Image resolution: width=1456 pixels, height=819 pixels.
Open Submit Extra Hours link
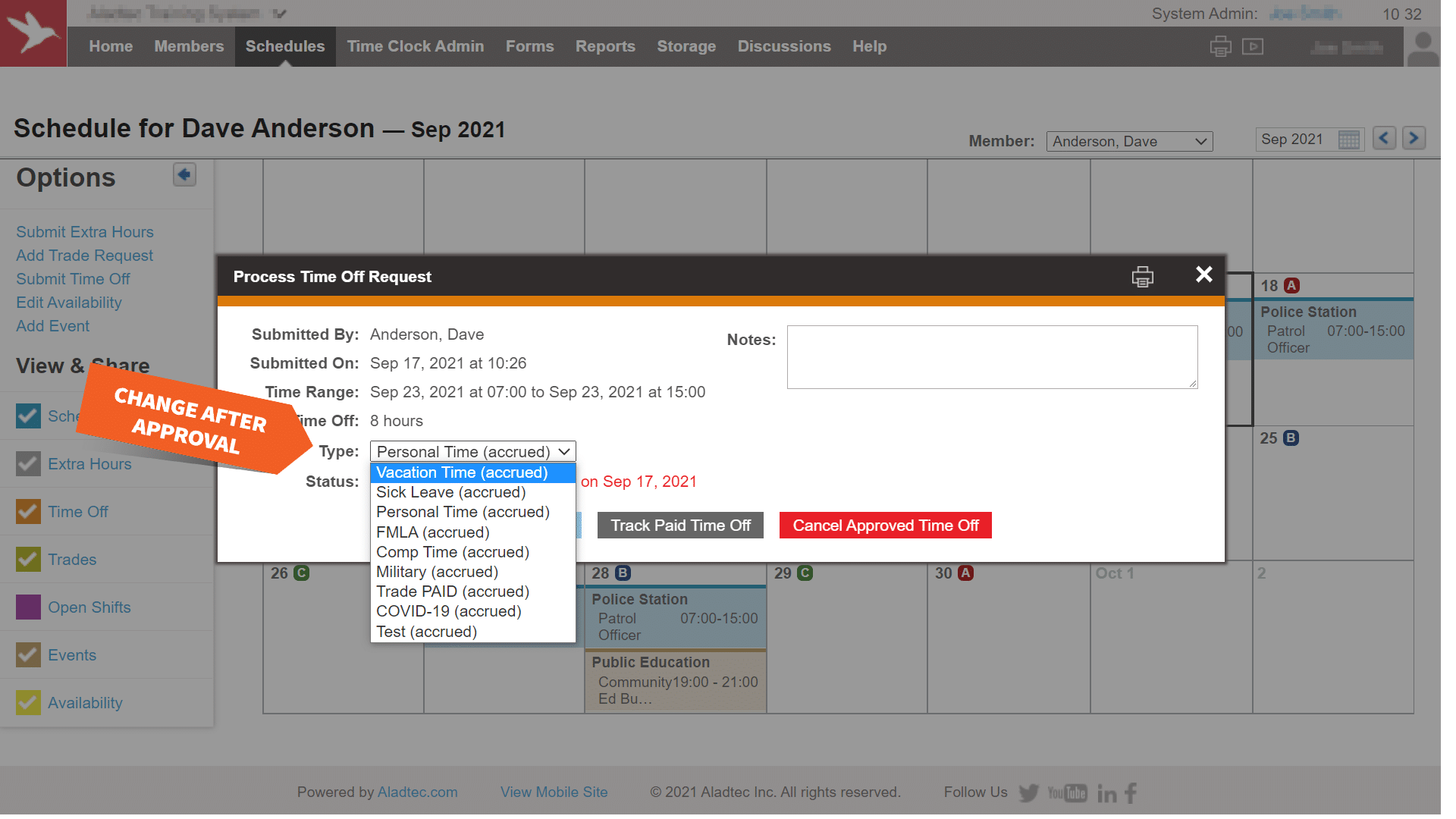click(x=85, y=232)
